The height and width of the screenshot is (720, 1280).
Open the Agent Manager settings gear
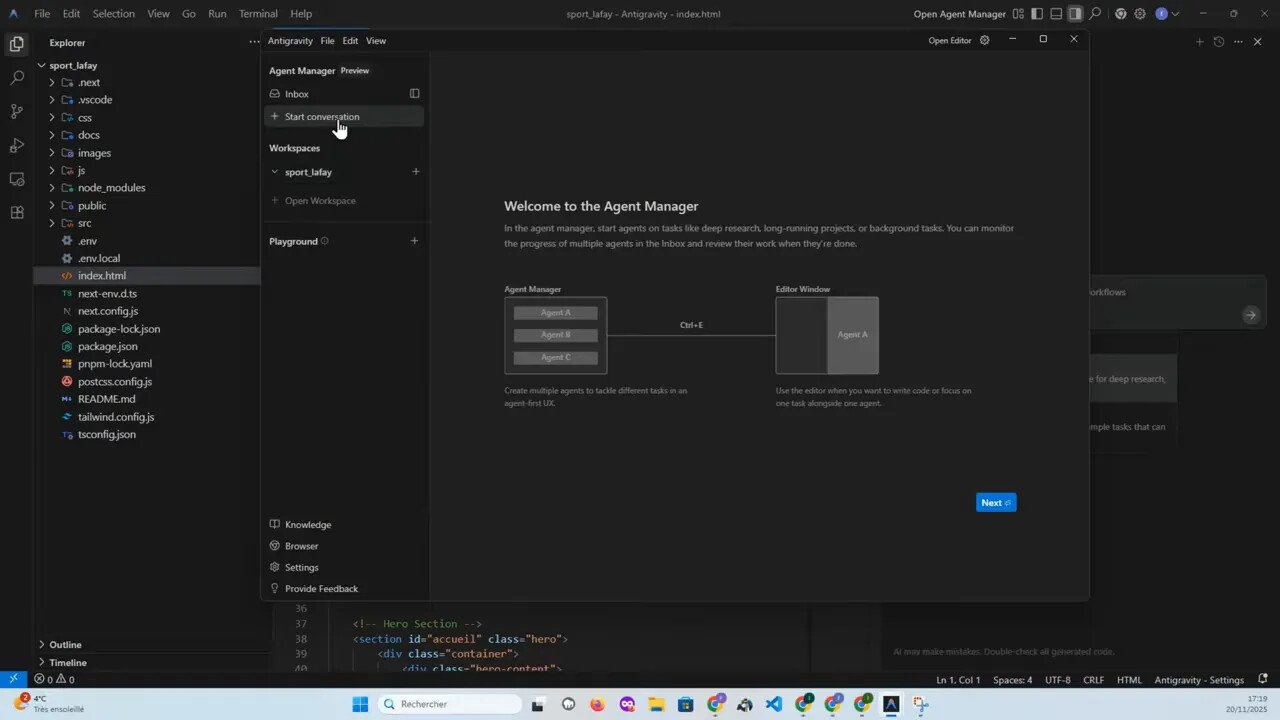coord(985,40)
